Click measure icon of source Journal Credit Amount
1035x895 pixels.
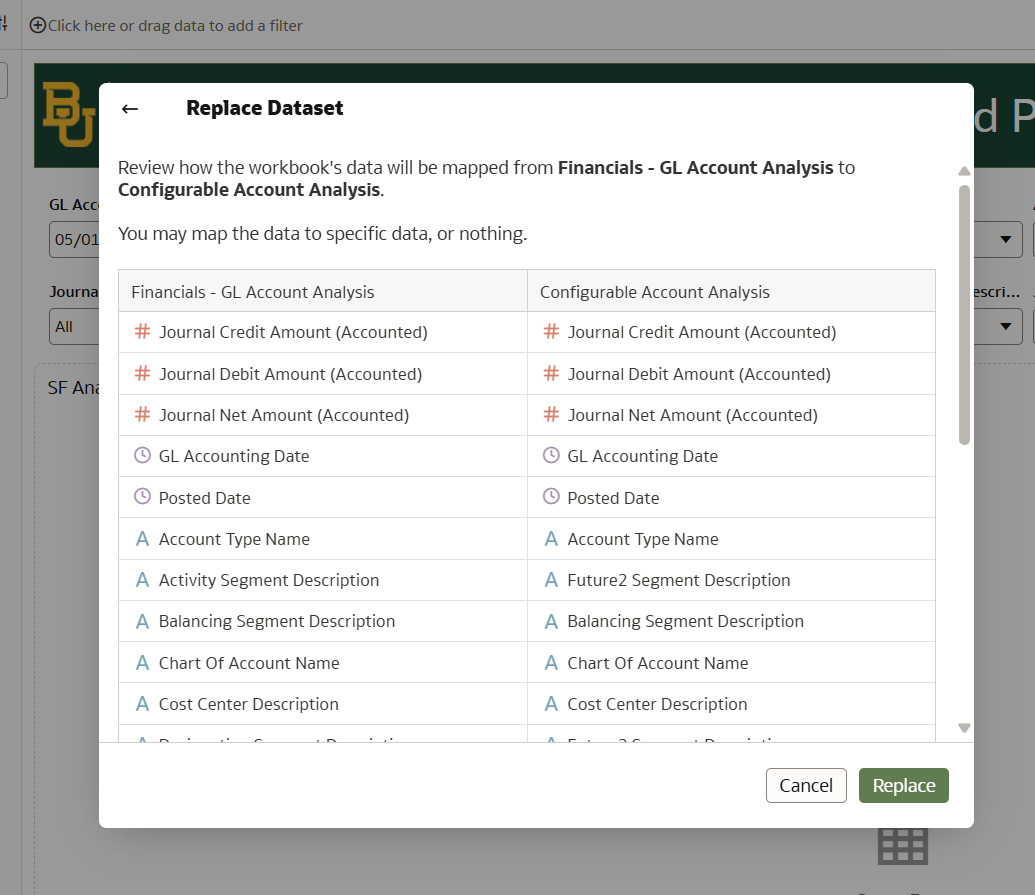pos(142,331)
